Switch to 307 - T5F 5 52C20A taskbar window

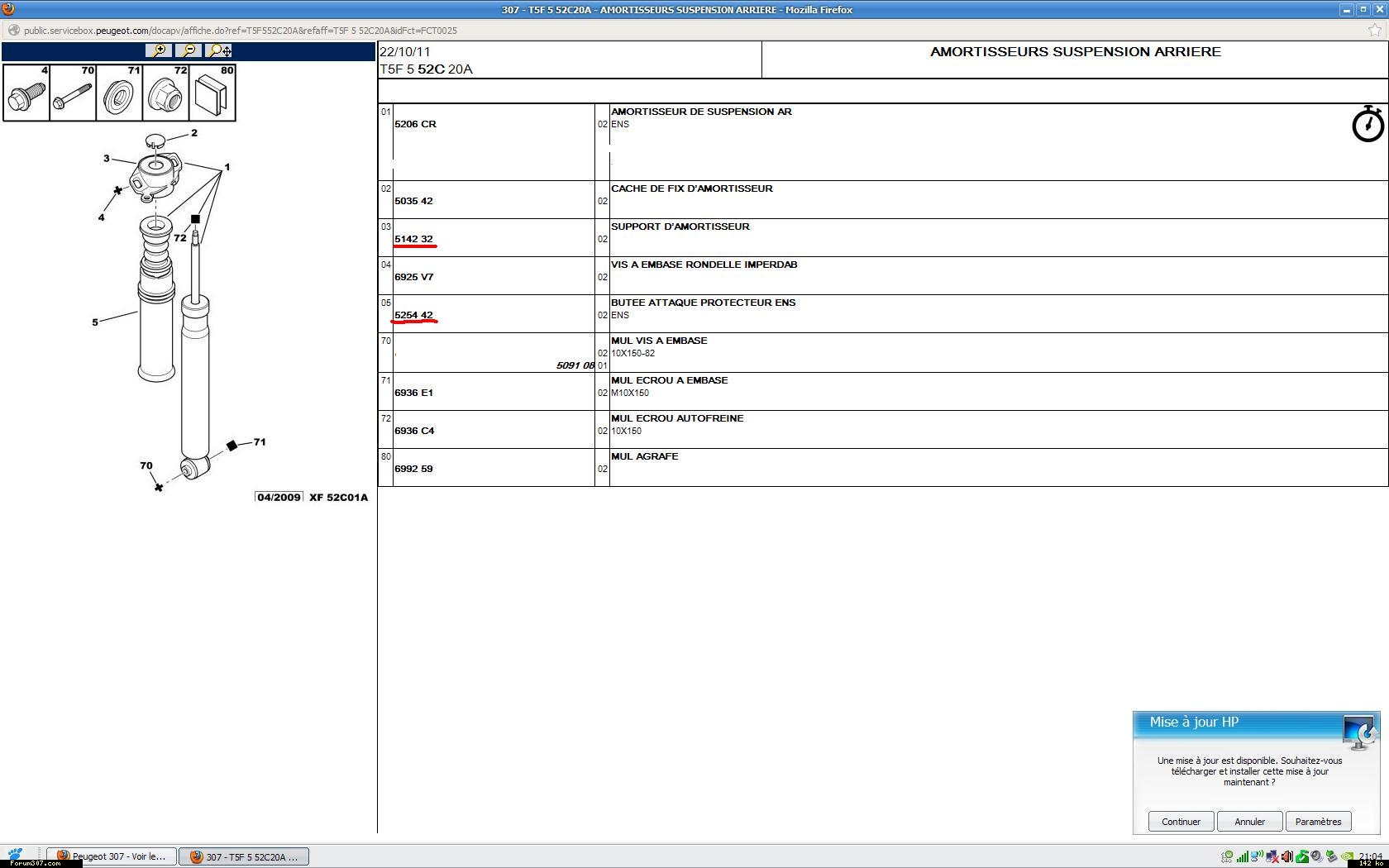[x=244, y=856]
